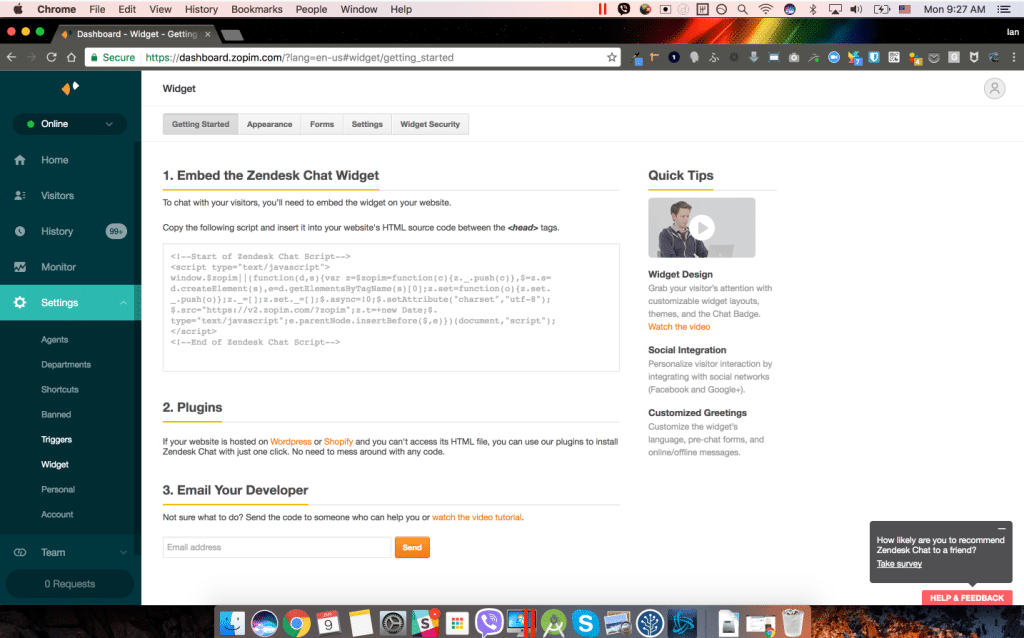Open the watch the video tutorial link

(477, 517)
